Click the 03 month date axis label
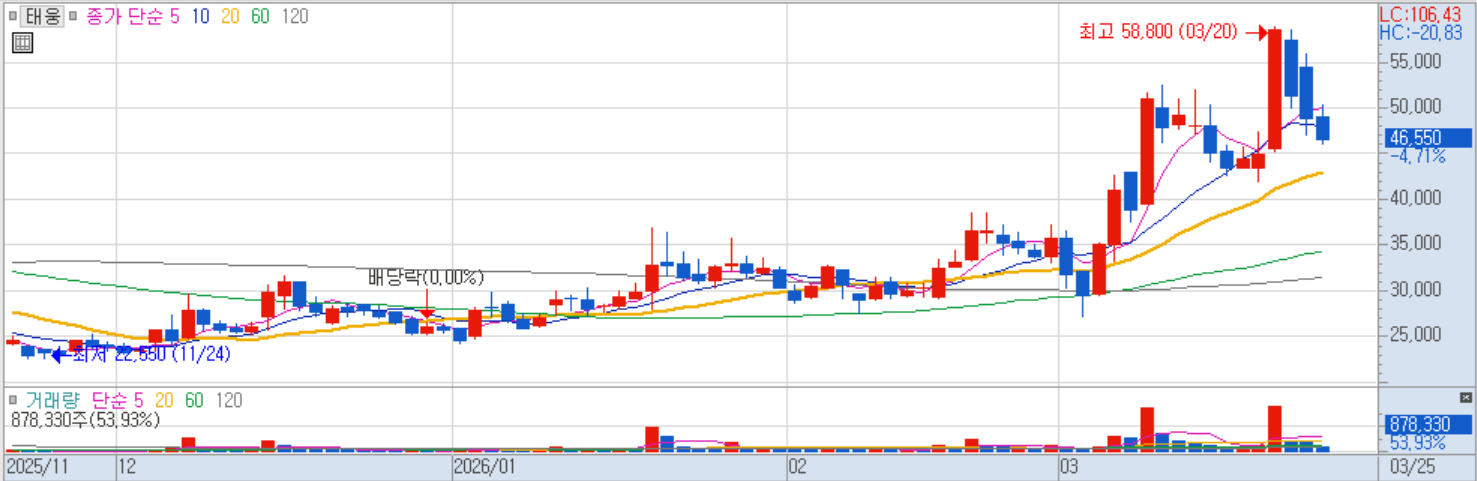Screen dimensions: 1477x481 pyautogui.click(x=1071, y=466)
